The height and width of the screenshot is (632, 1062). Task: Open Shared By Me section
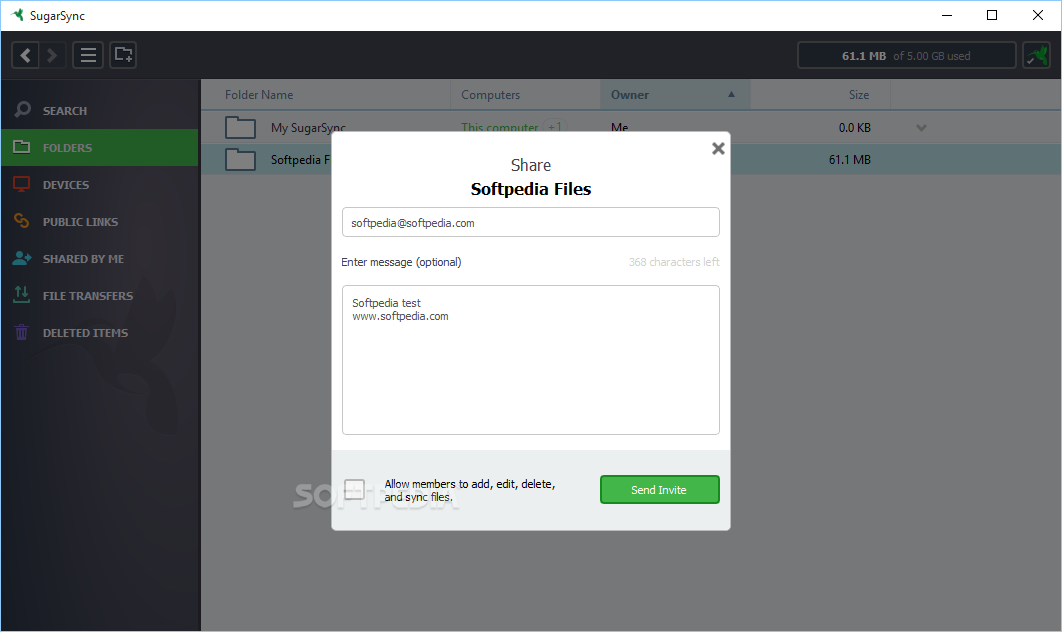click(x=100, y=259)
